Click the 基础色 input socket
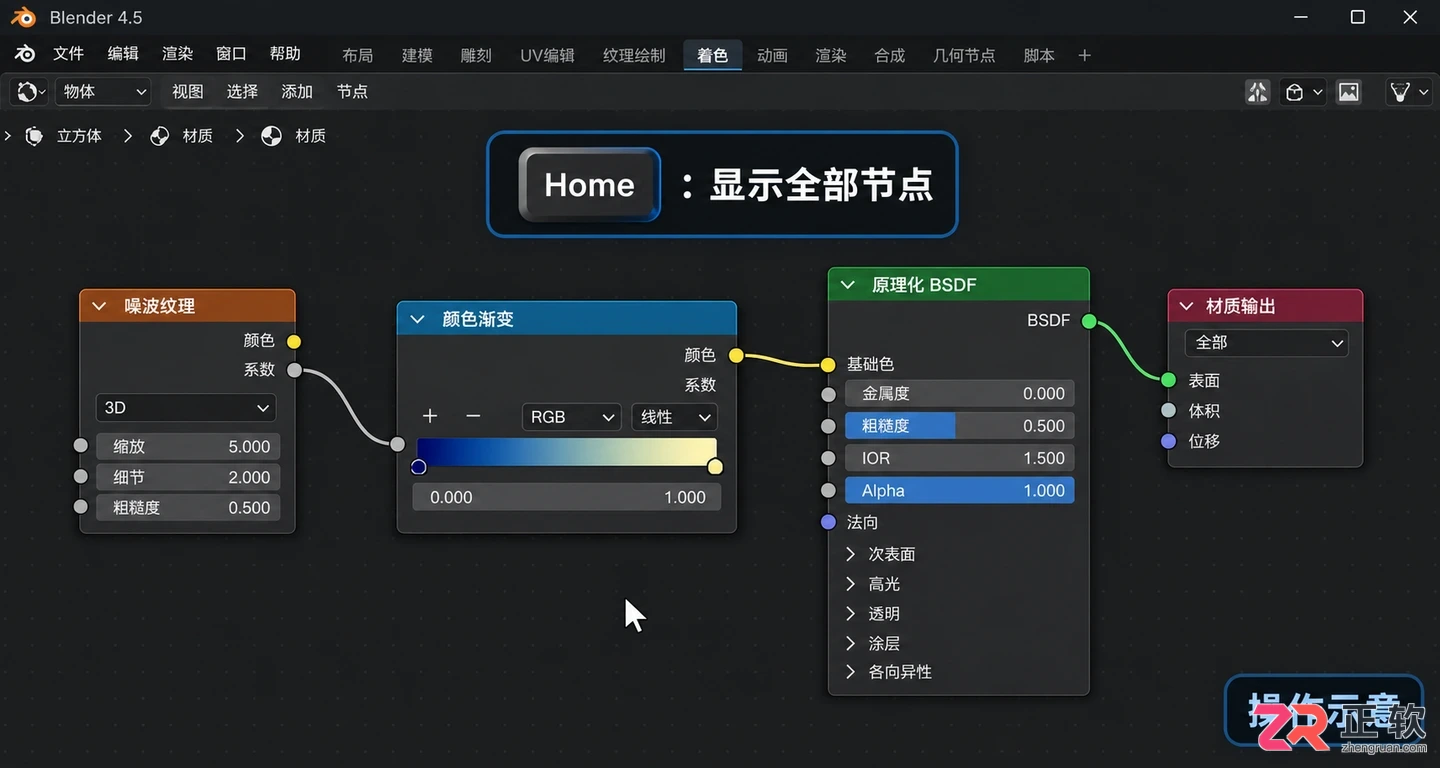Image resolution: width=1440 pixels, height=768 pixels. coord(828,364)
